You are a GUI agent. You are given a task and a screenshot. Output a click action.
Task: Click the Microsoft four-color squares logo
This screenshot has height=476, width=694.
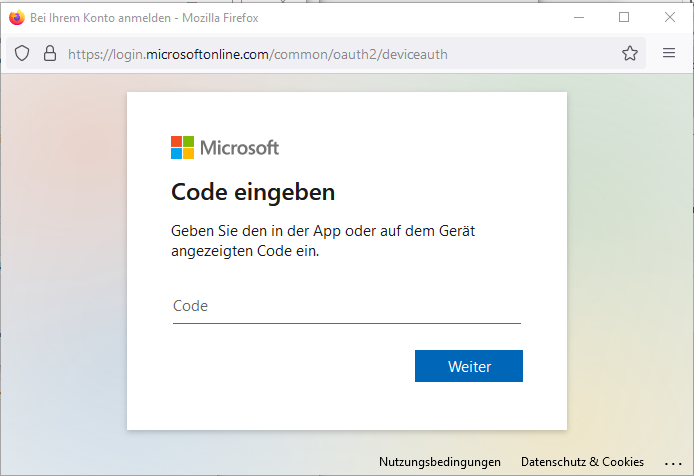182,148
